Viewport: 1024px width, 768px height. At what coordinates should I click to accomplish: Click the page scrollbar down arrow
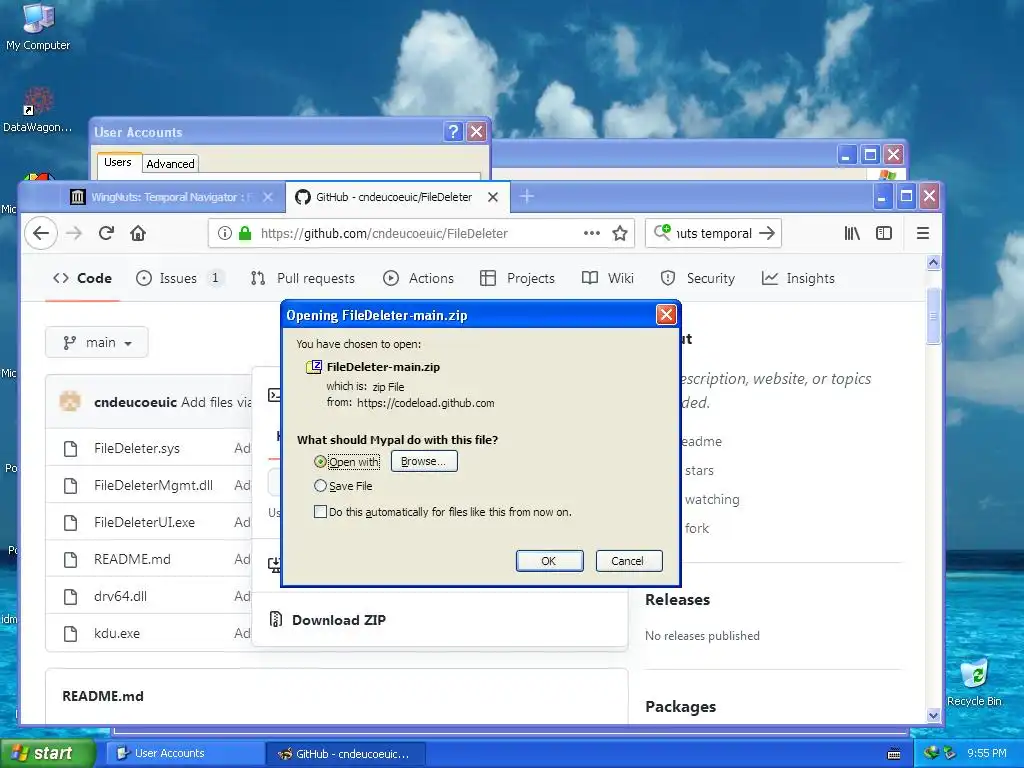pos(933,715)
